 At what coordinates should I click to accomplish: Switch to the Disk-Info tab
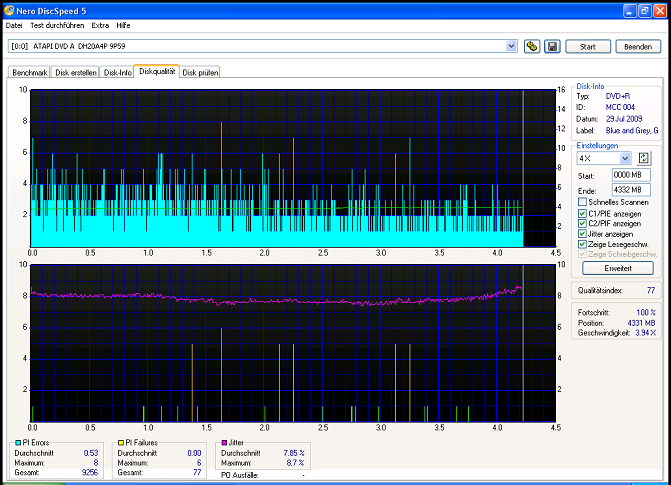click(x=118, y=72)
